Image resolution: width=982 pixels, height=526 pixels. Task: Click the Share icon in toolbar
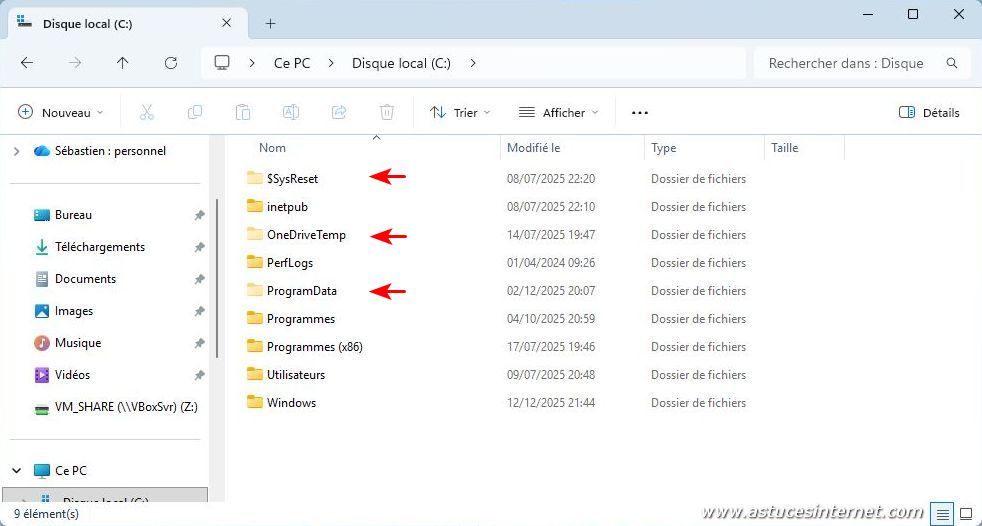tap(339, 113)
